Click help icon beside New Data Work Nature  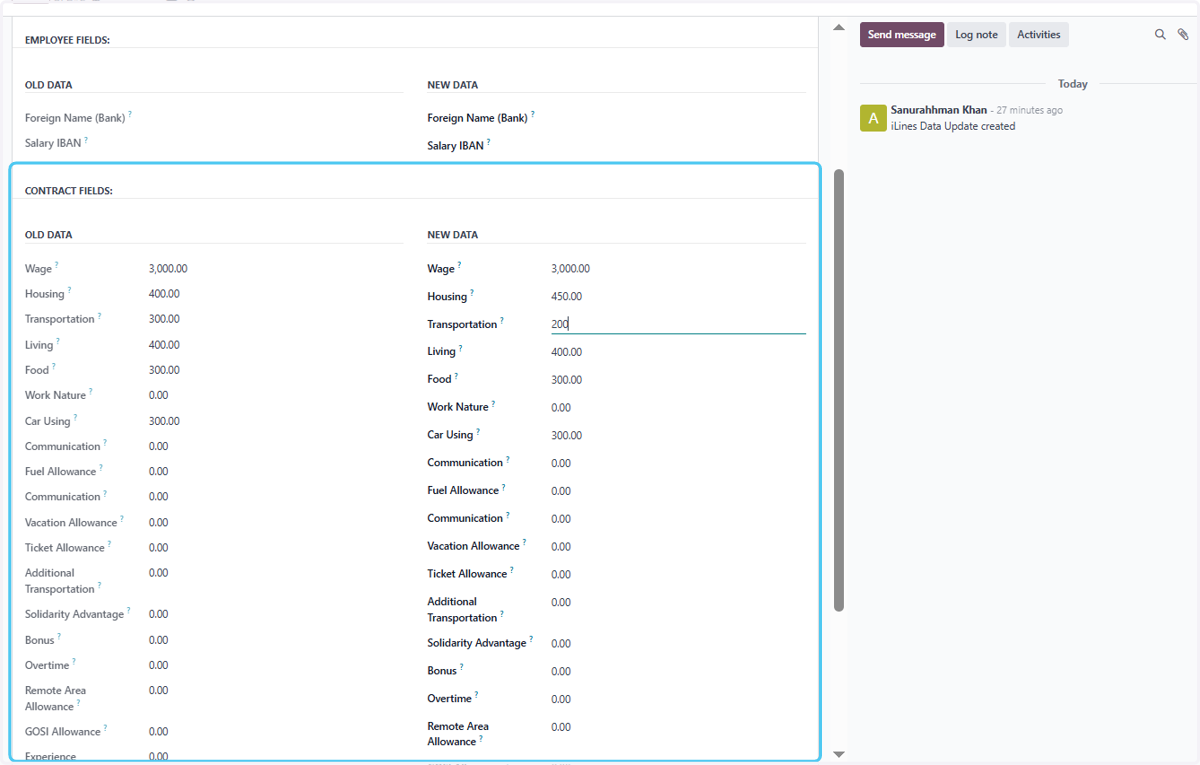pos(493,404)
